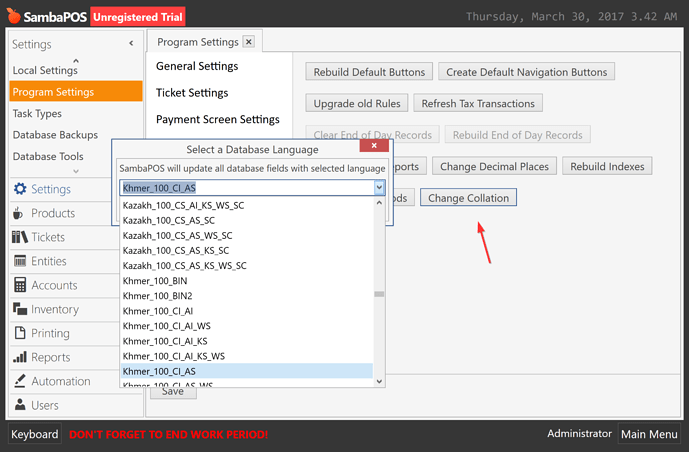Click Refresh Tax Transactions button
Image resolution: width=689 pixels, height=452 pixels.
(478, 103)
